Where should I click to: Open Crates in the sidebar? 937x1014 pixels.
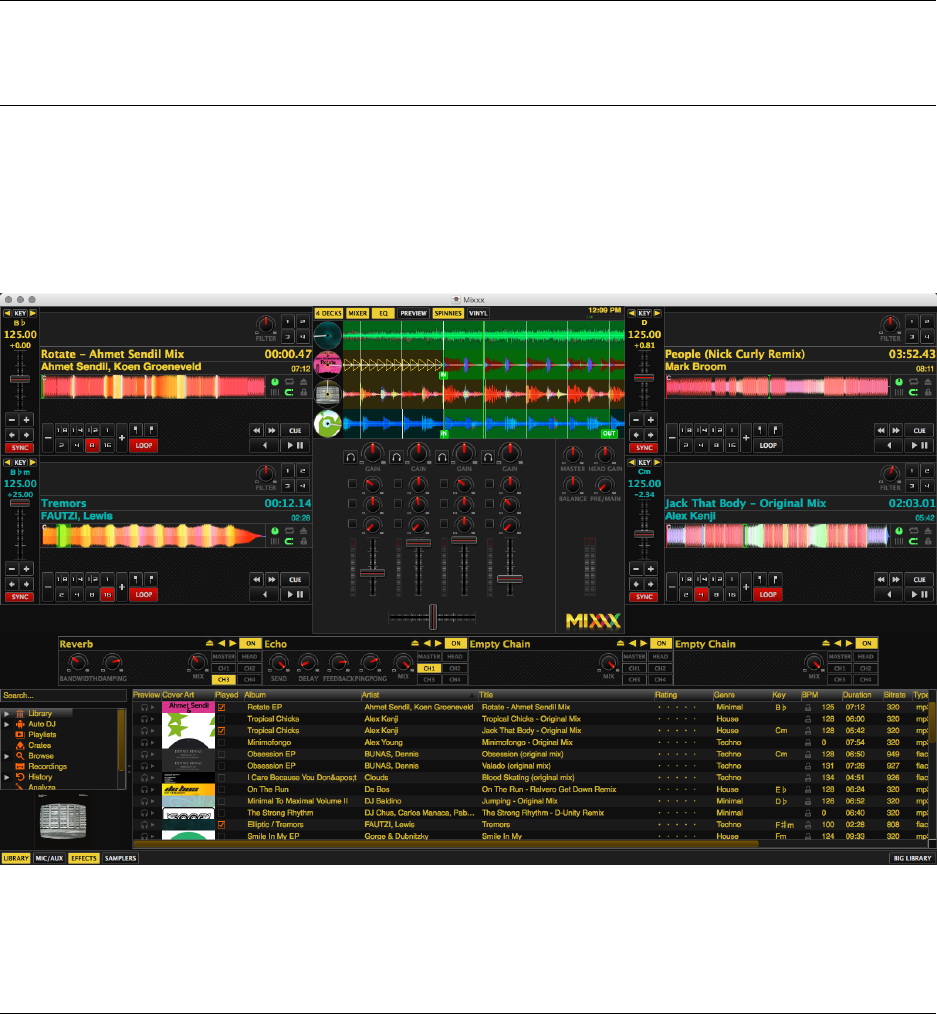point(39,745)
